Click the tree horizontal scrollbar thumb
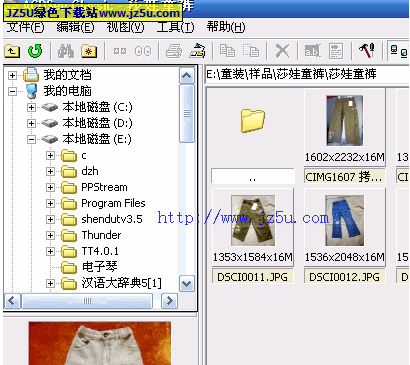This screenshot has height=365, width=410. click(x=87, y=301)
